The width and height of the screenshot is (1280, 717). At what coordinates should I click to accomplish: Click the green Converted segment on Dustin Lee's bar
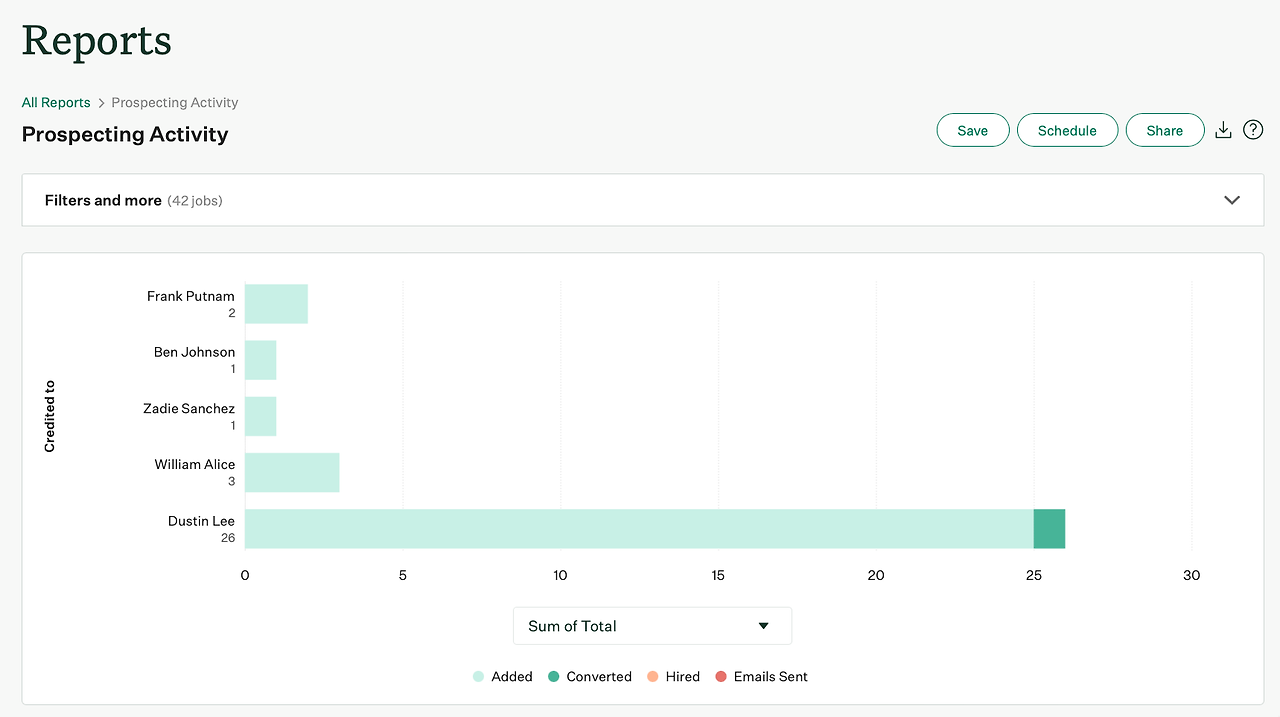[1049, 528]
